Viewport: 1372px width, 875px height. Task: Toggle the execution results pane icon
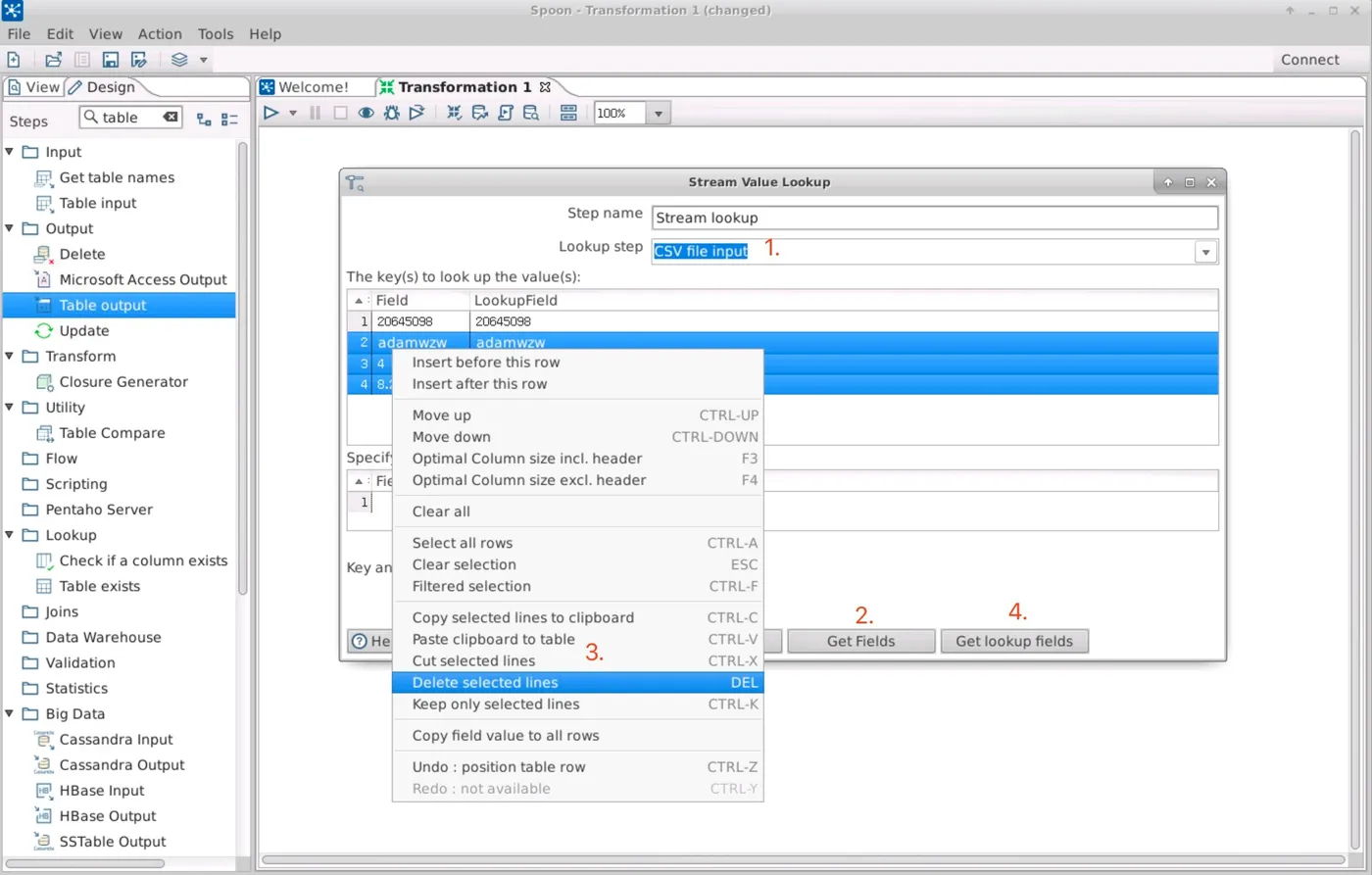tap(568, 113)
